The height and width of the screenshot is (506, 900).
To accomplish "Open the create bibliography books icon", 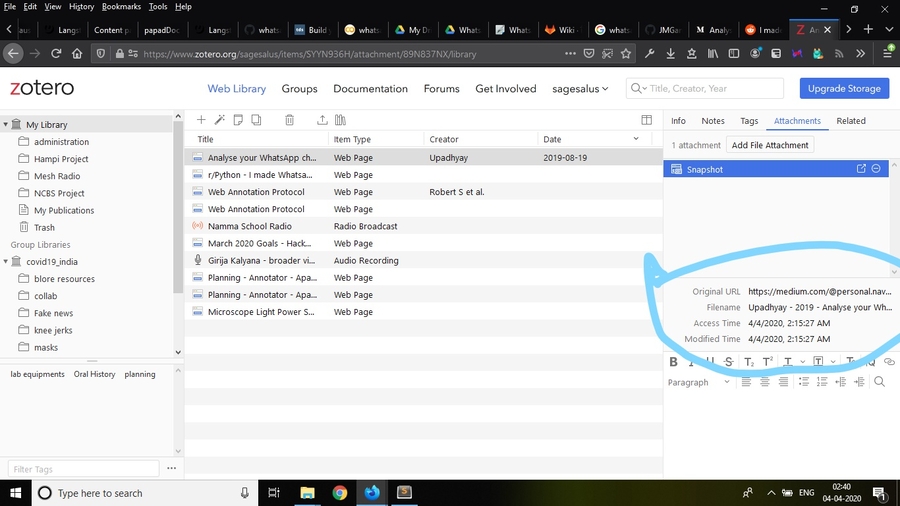I will [x=340, y=120].
